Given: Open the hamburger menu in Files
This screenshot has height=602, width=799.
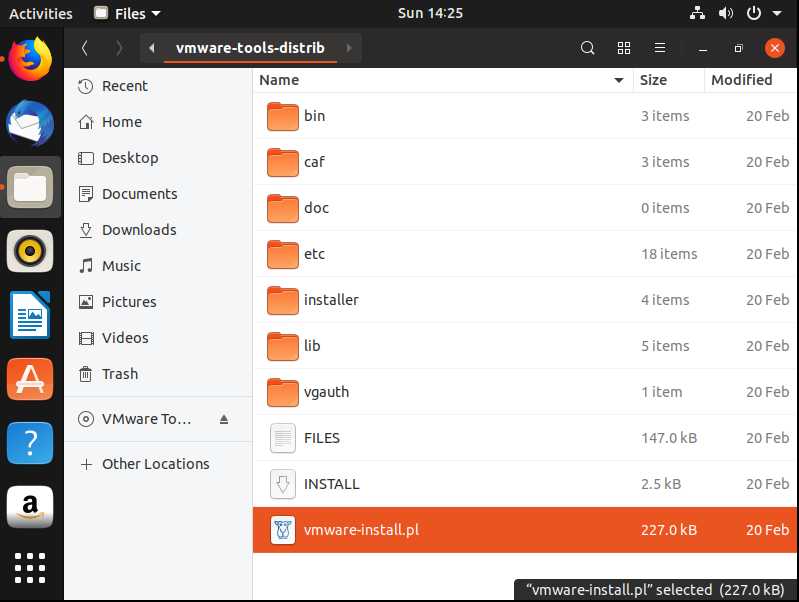Looking at the screenshot, I should [660, 48].
